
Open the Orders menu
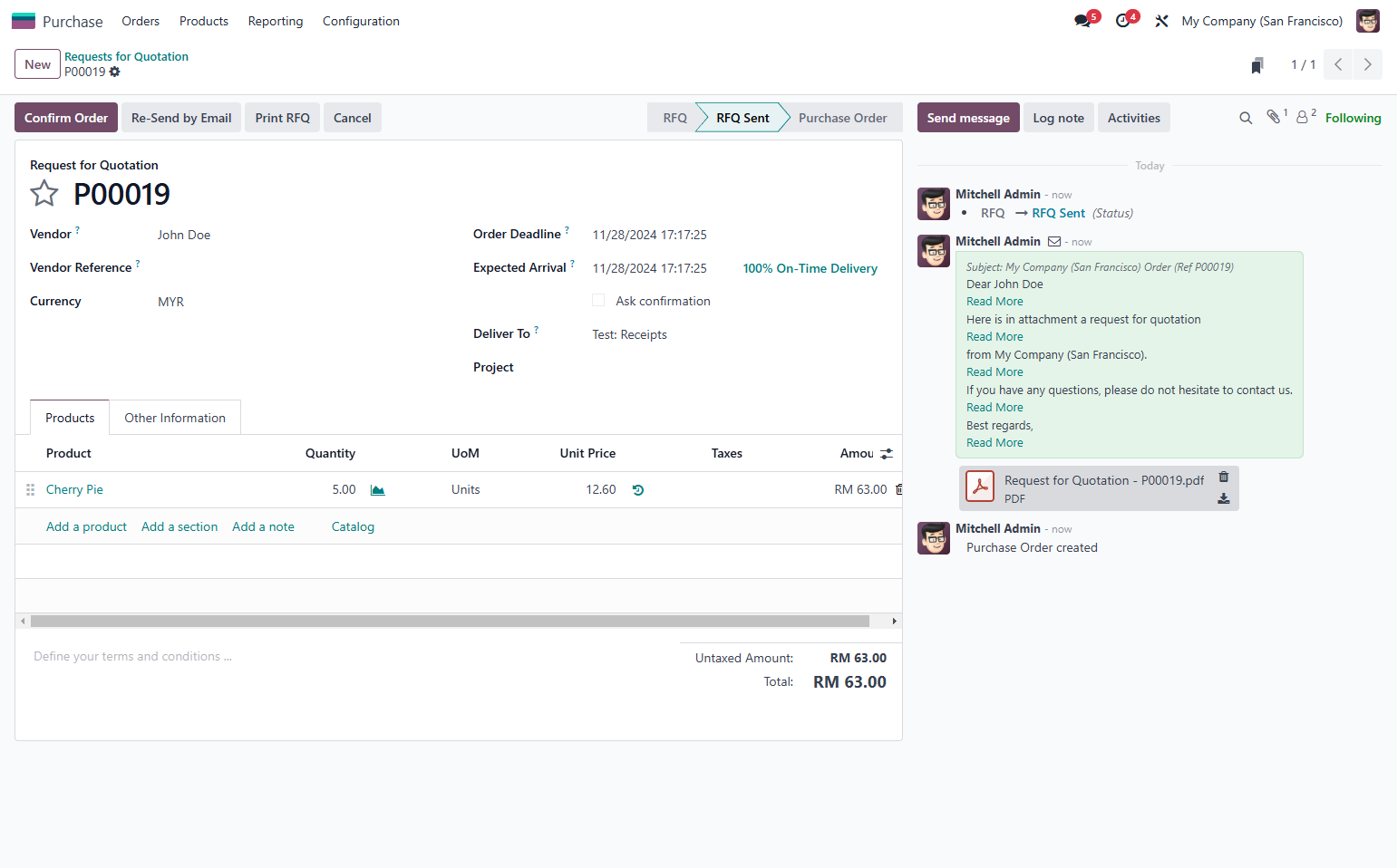(x=141, y=21)
